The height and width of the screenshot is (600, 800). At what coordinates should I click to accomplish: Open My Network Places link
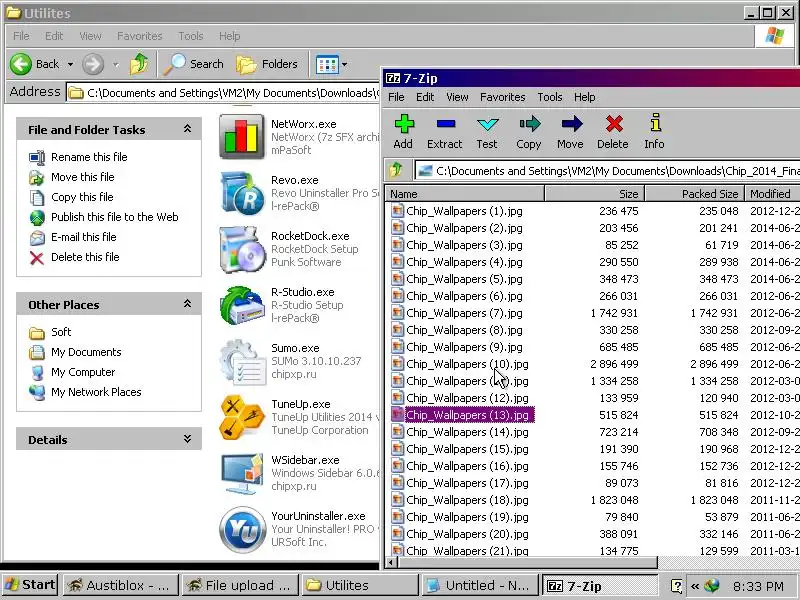96,392
